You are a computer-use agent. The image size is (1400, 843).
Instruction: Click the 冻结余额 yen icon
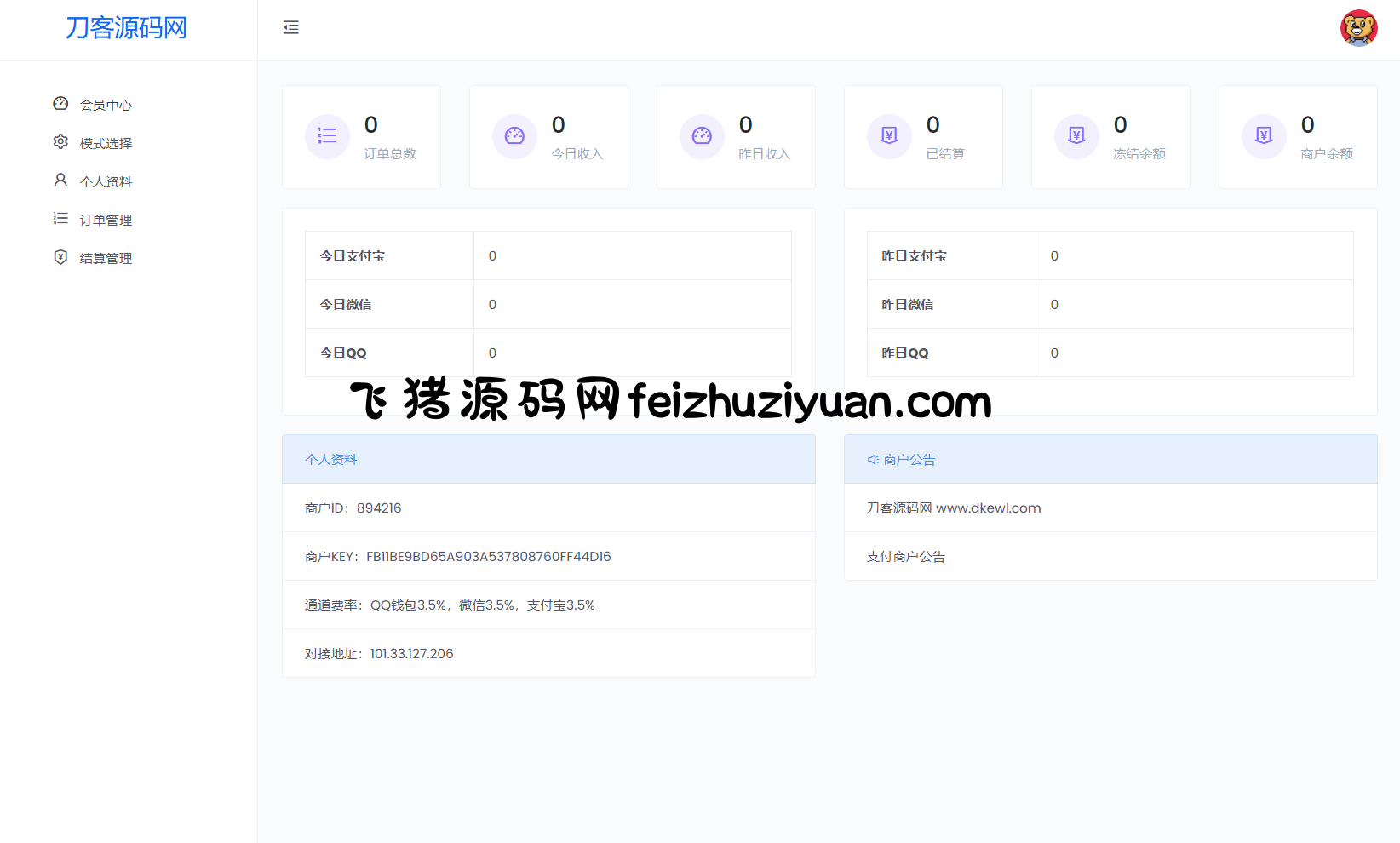coord(1076,136)
